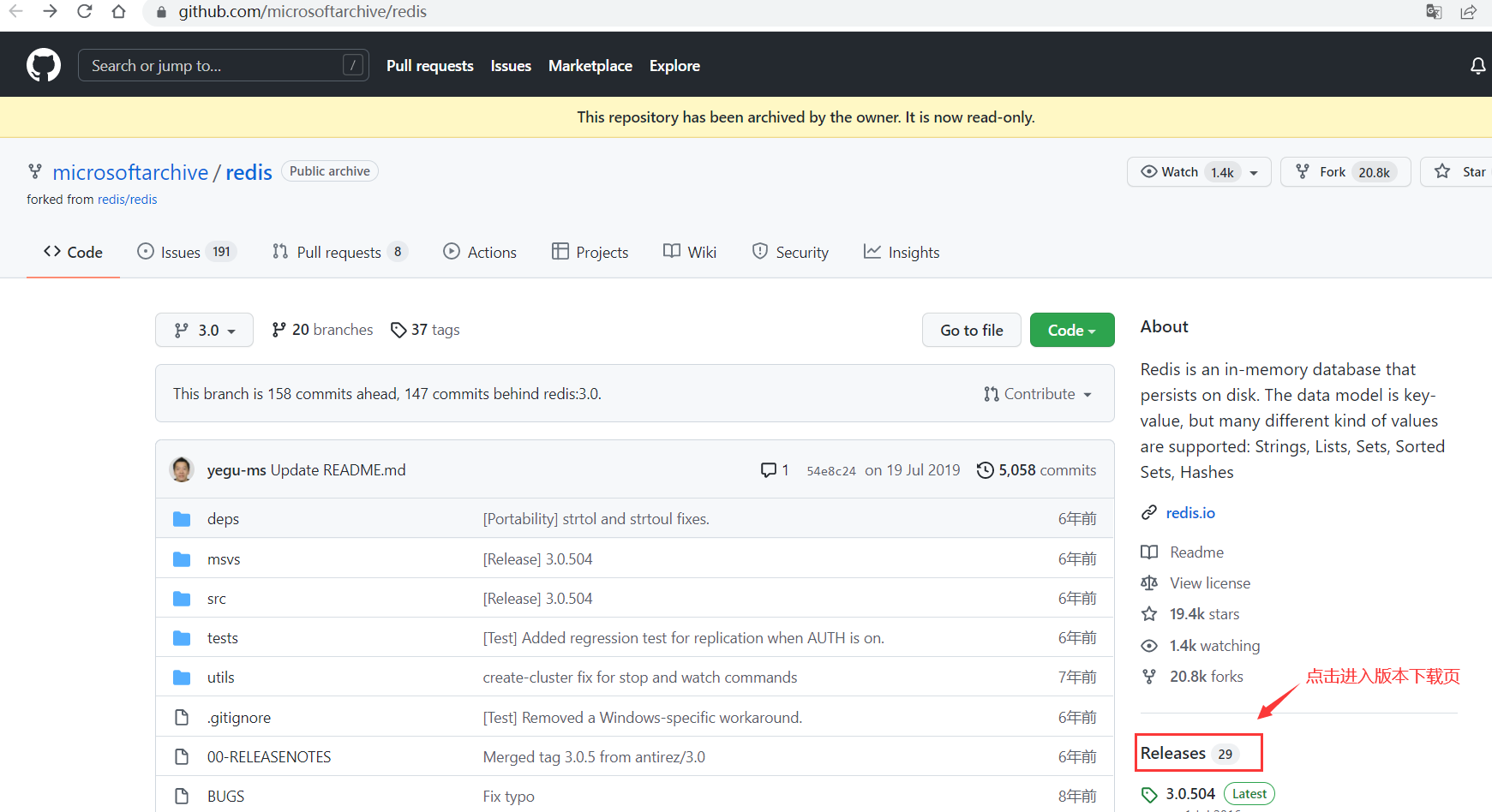Open the Watch dropdown arrow

(1254, 172)
